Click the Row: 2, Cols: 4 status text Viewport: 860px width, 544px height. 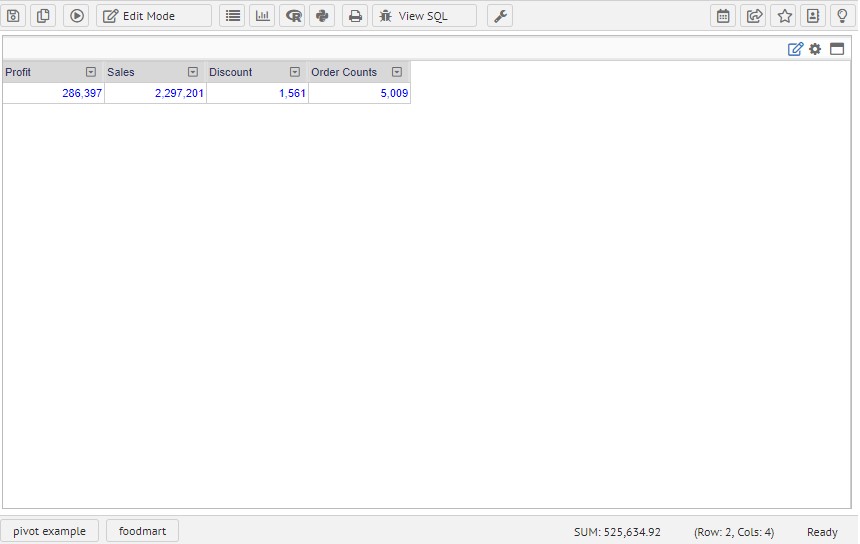pos(734,532)
